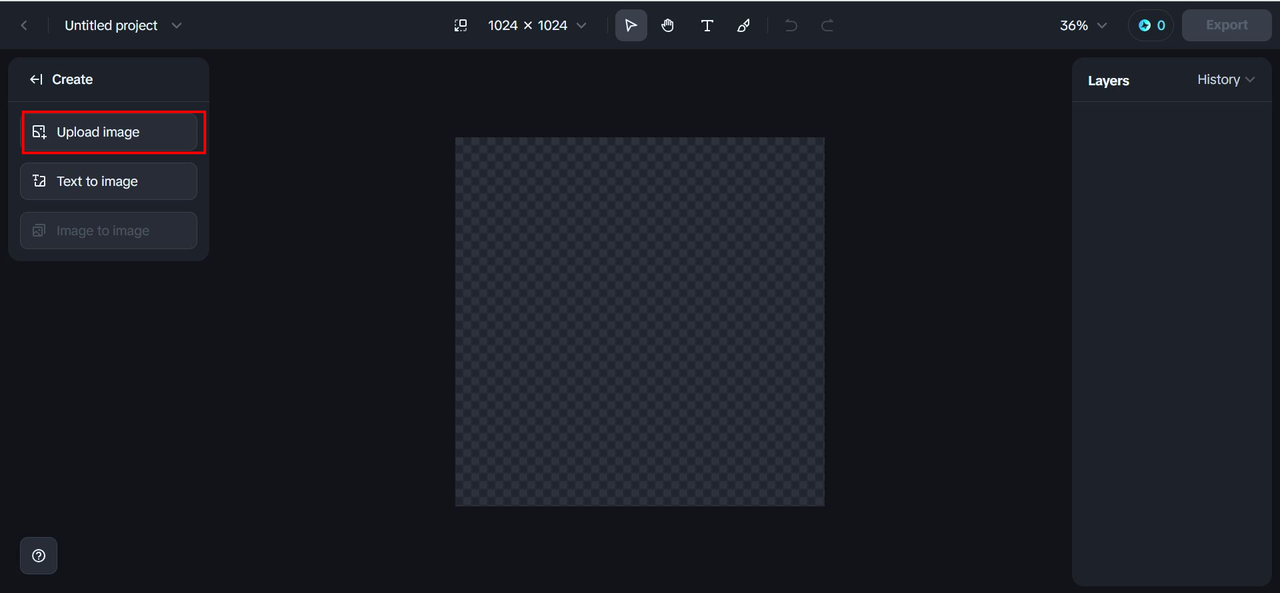Image resolution: width=1280 pixels, height=593 pixels.
Task: Click the transparent canvas area
Action: pos(640,322)
